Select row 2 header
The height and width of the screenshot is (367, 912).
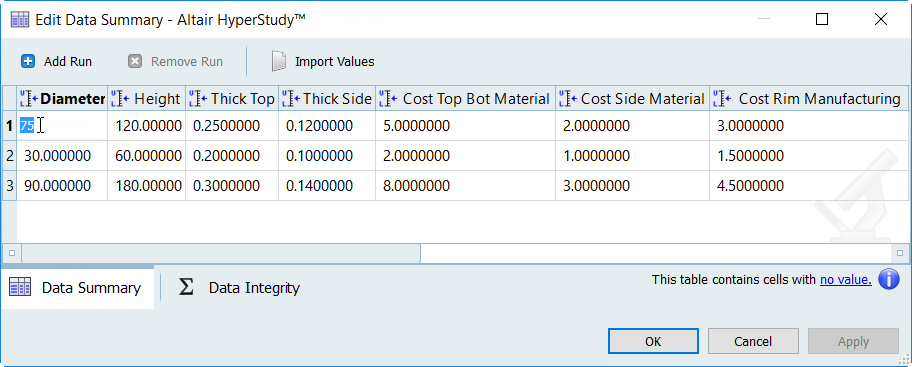pos(9,156)
